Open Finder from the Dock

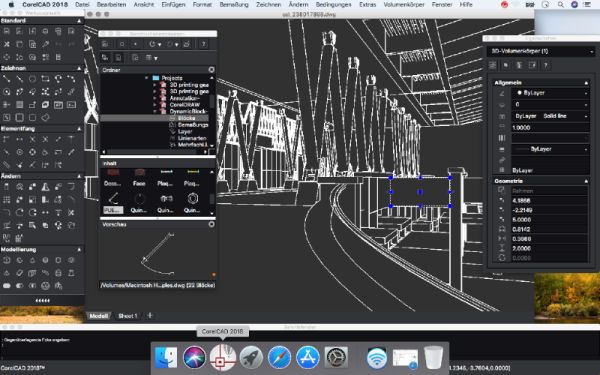(166, 357)
